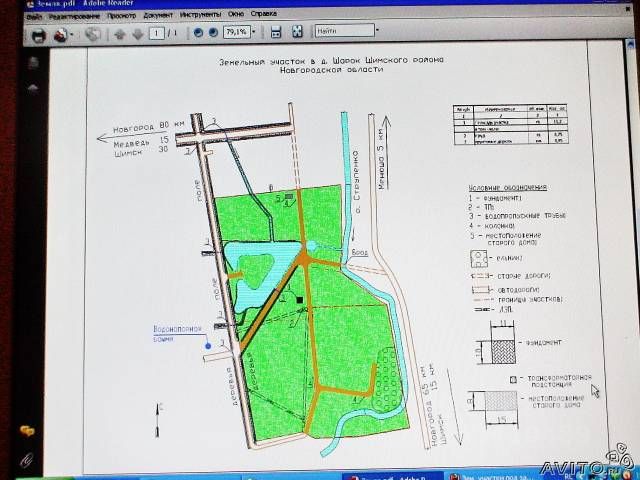Go to previous page with up arrow
The image size is (640, 480).
pos(119,34)
